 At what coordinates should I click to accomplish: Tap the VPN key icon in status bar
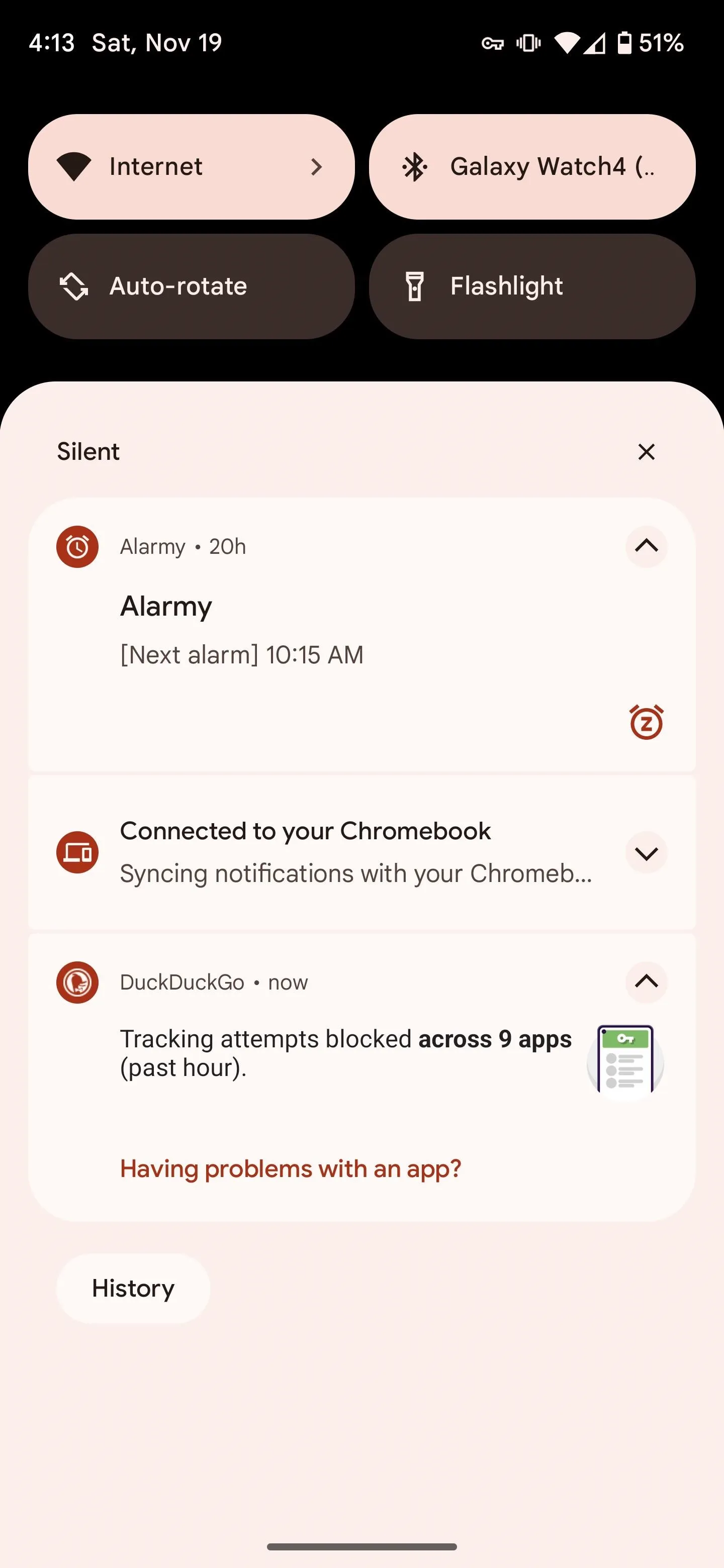pyautogui.click(x=493, y=43)
